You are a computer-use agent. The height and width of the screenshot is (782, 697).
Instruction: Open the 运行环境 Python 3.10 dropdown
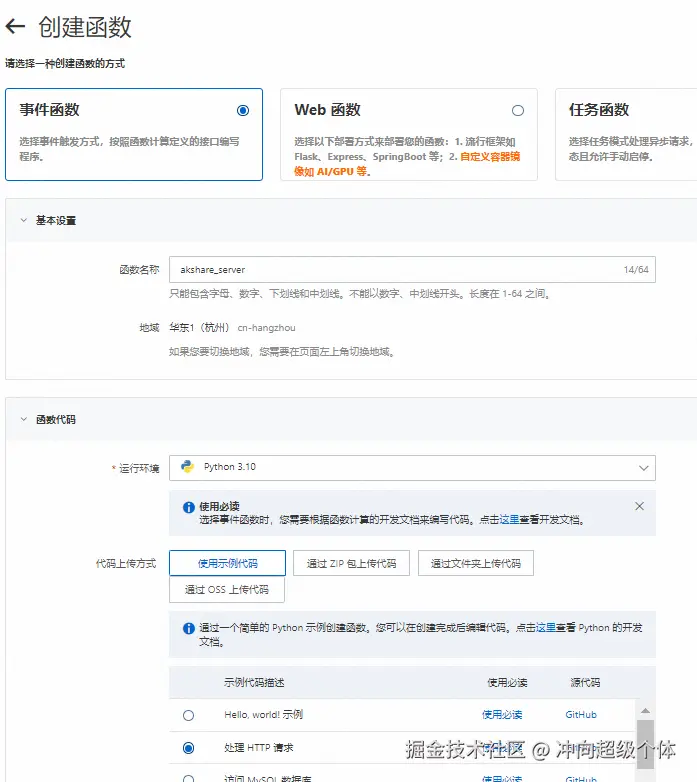pyautogui.click(x=412, y=467)
